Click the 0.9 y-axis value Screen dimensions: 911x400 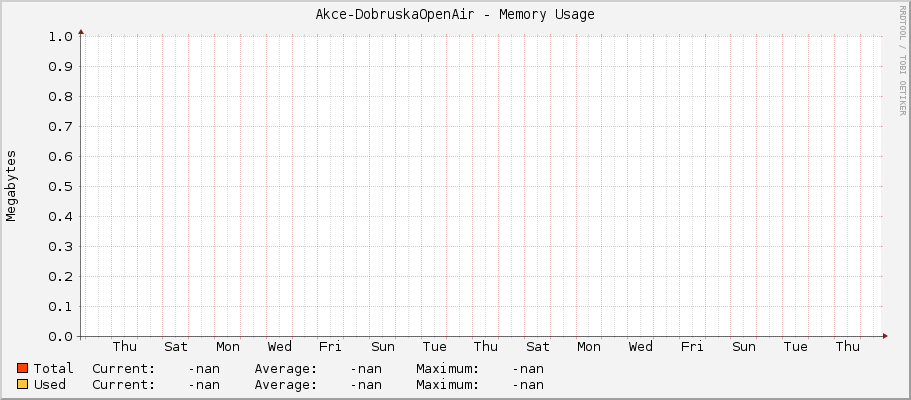[x=60, y=67]
